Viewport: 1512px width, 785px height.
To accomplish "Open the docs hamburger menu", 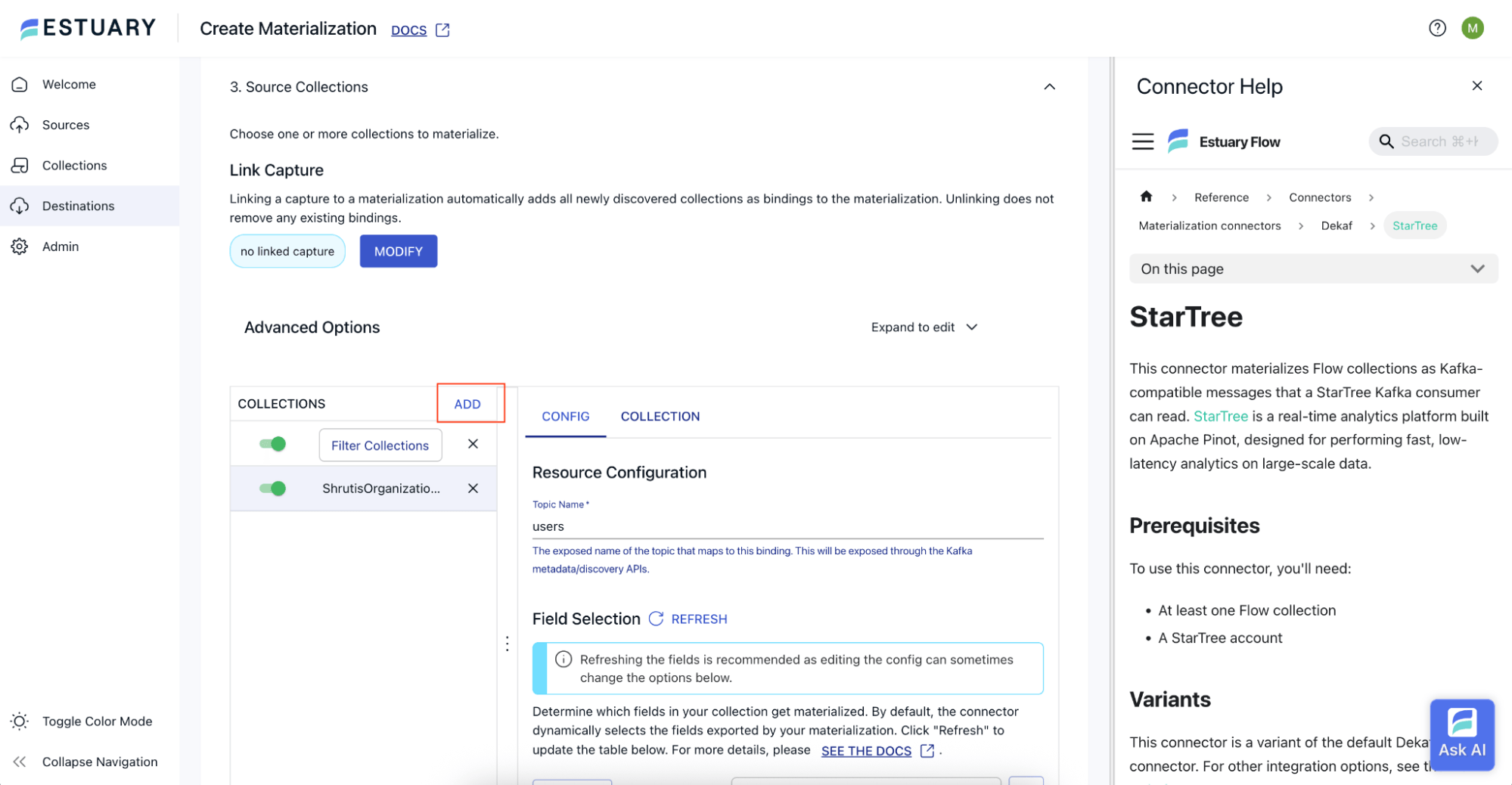I will coord(1143,141).
